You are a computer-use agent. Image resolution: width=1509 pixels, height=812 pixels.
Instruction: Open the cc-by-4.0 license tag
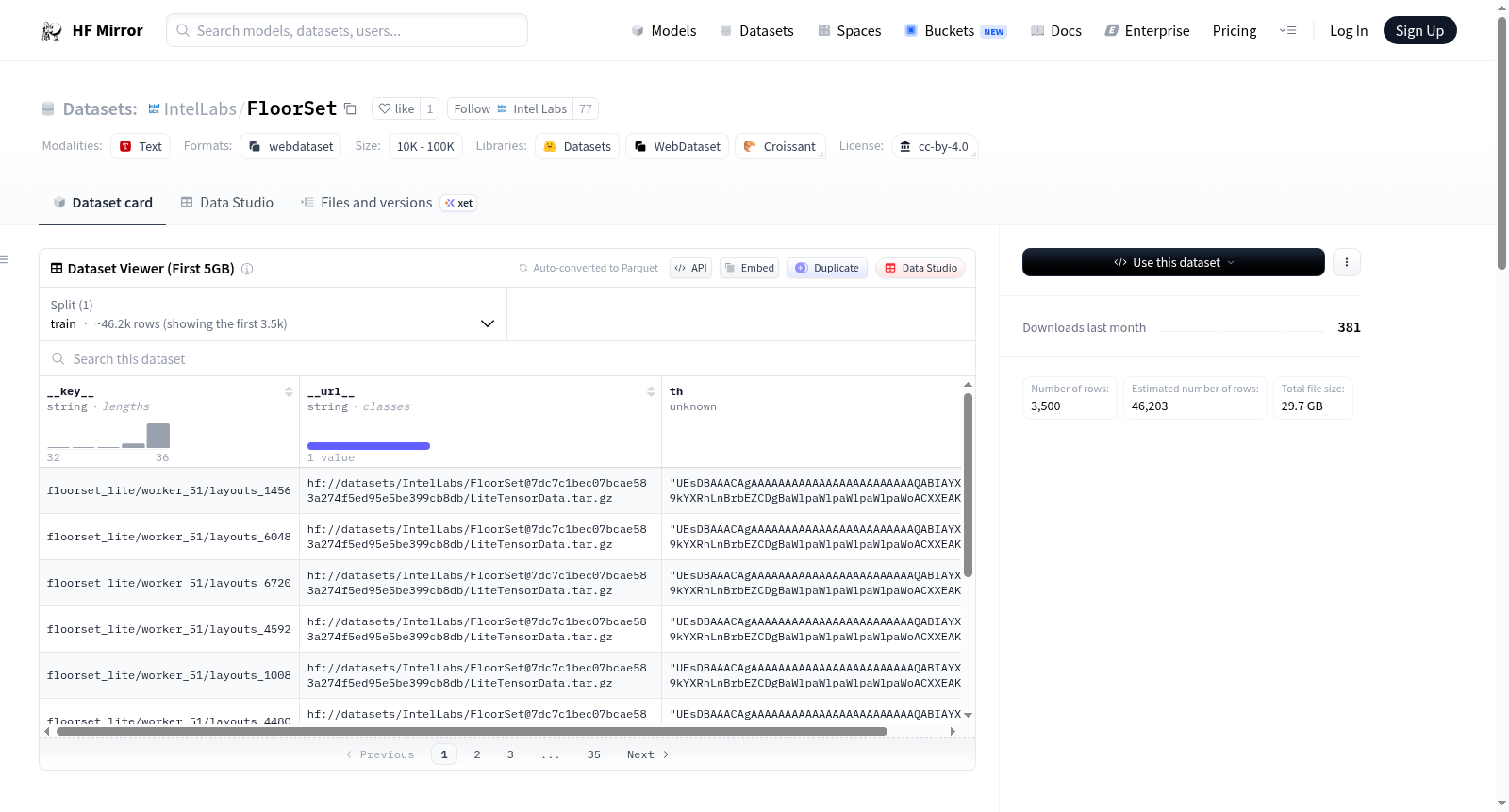(935, 146)
